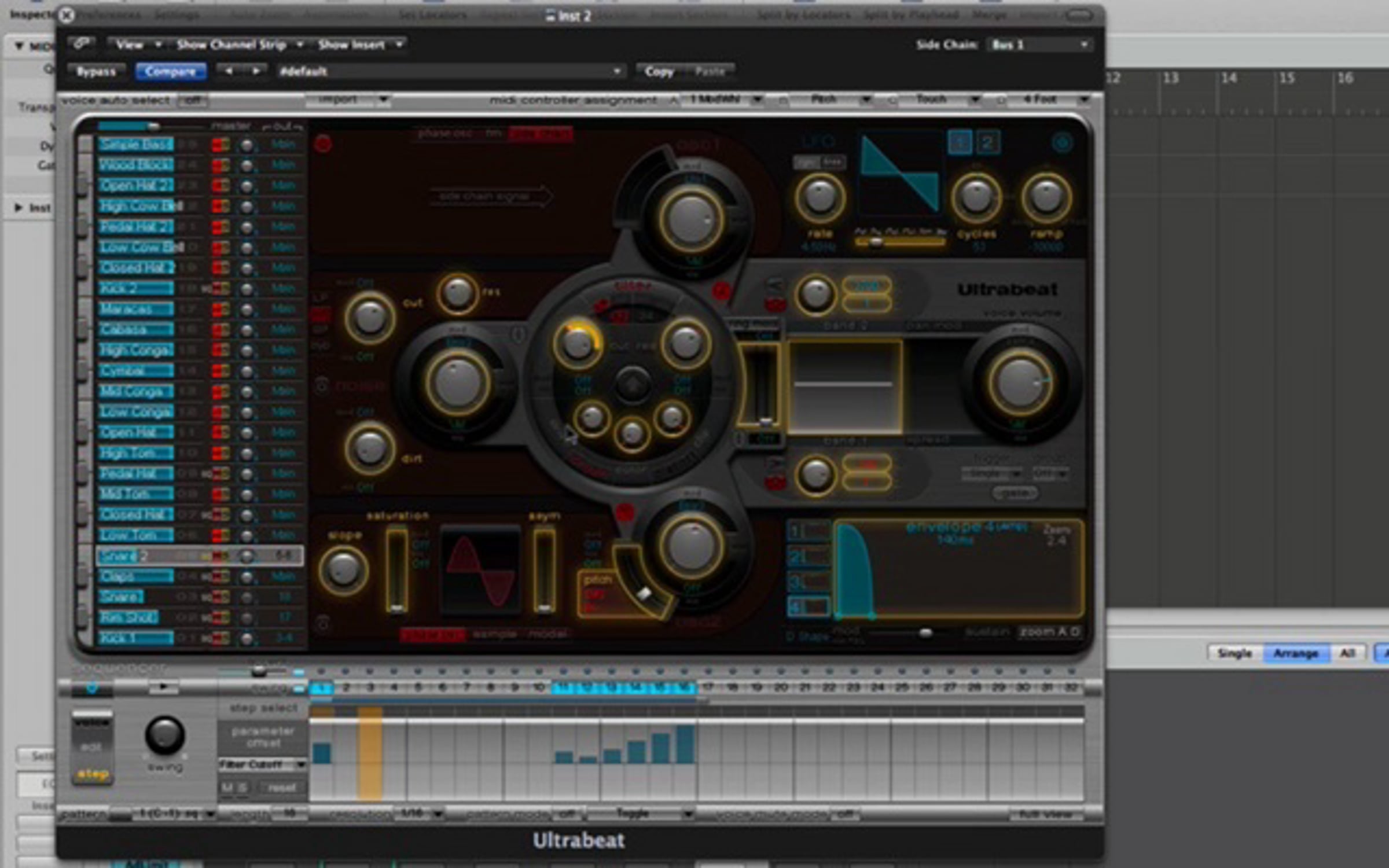
Task: Go to the next preset setting
Action: coord(255,71)
